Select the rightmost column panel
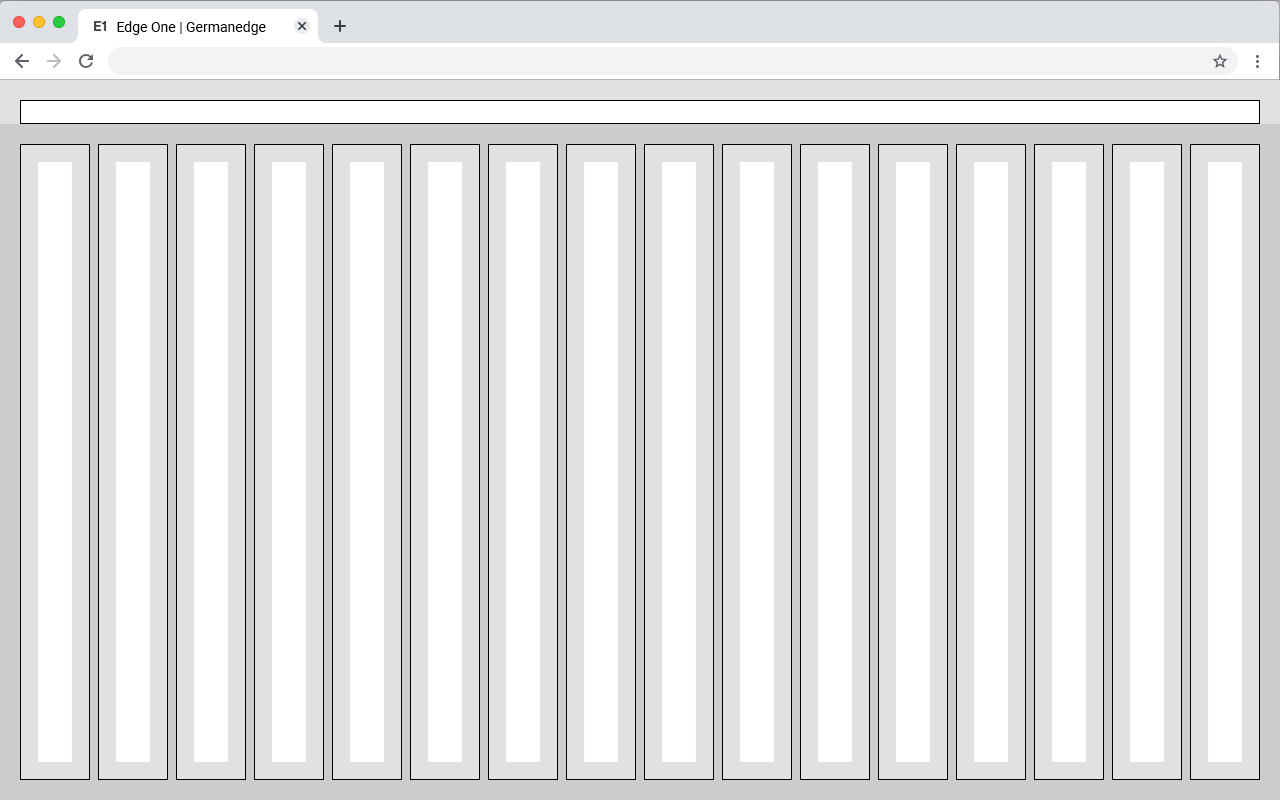 click(1225, 461)
